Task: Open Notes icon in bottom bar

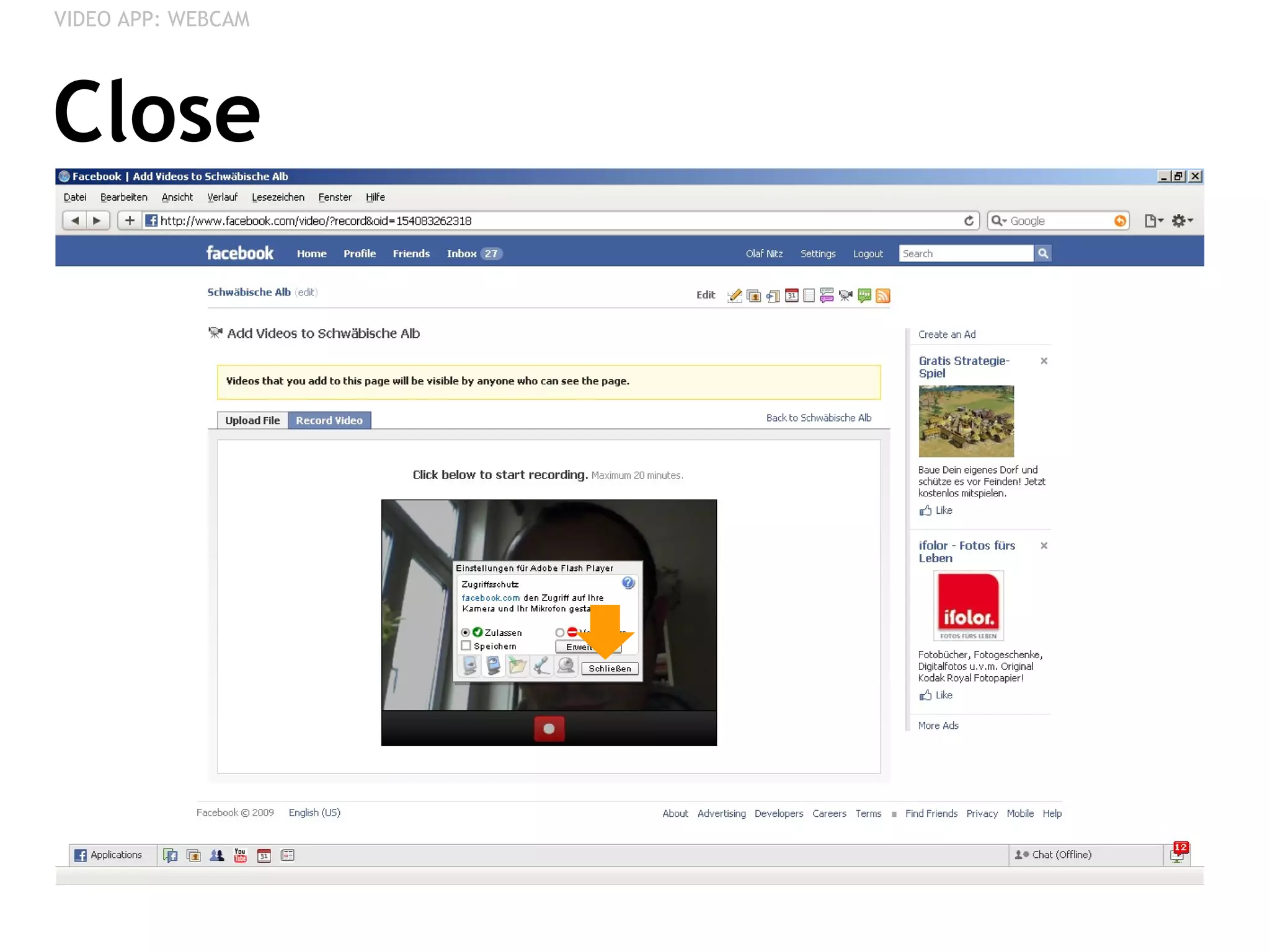Action: (x=287, y=855)
